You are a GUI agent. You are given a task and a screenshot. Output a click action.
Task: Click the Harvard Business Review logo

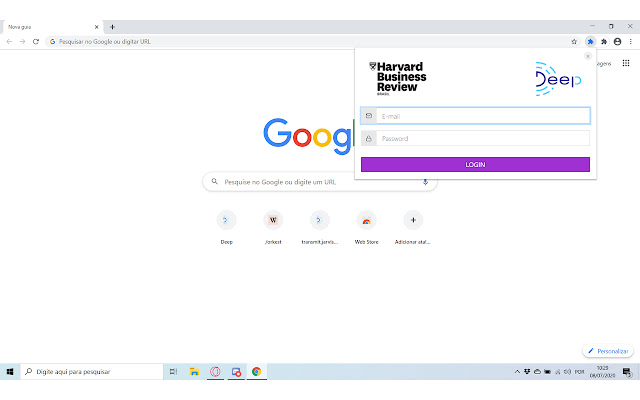click(397, 79)
